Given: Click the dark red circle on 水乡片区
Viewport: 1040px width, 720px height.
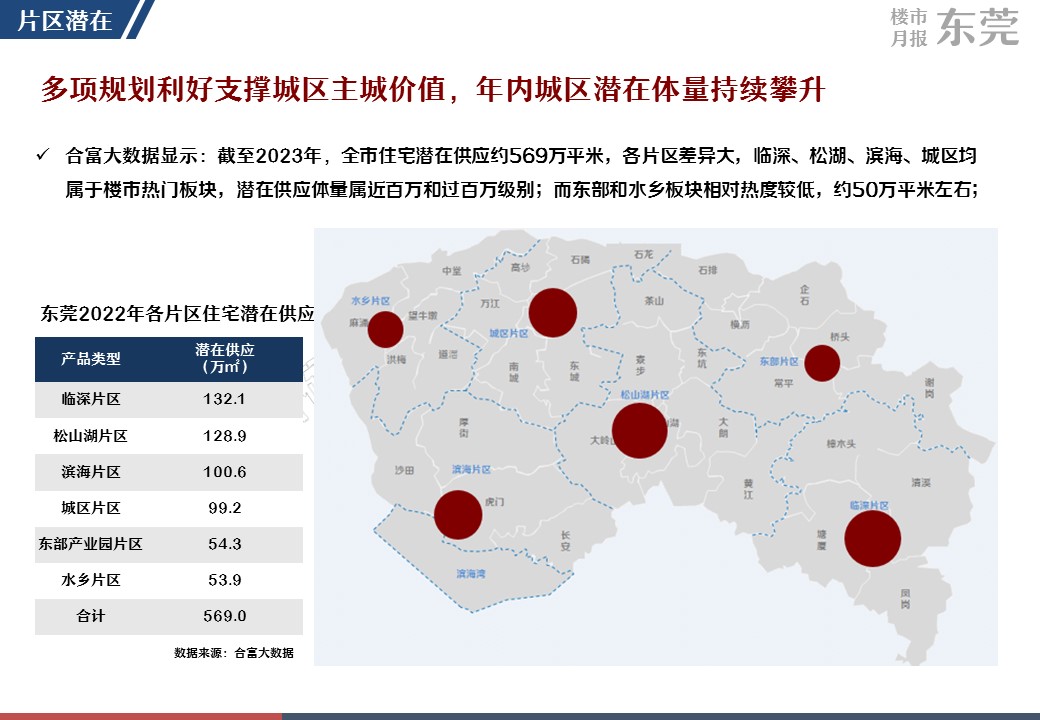Looking at the screenshot, I should point(385,329).
